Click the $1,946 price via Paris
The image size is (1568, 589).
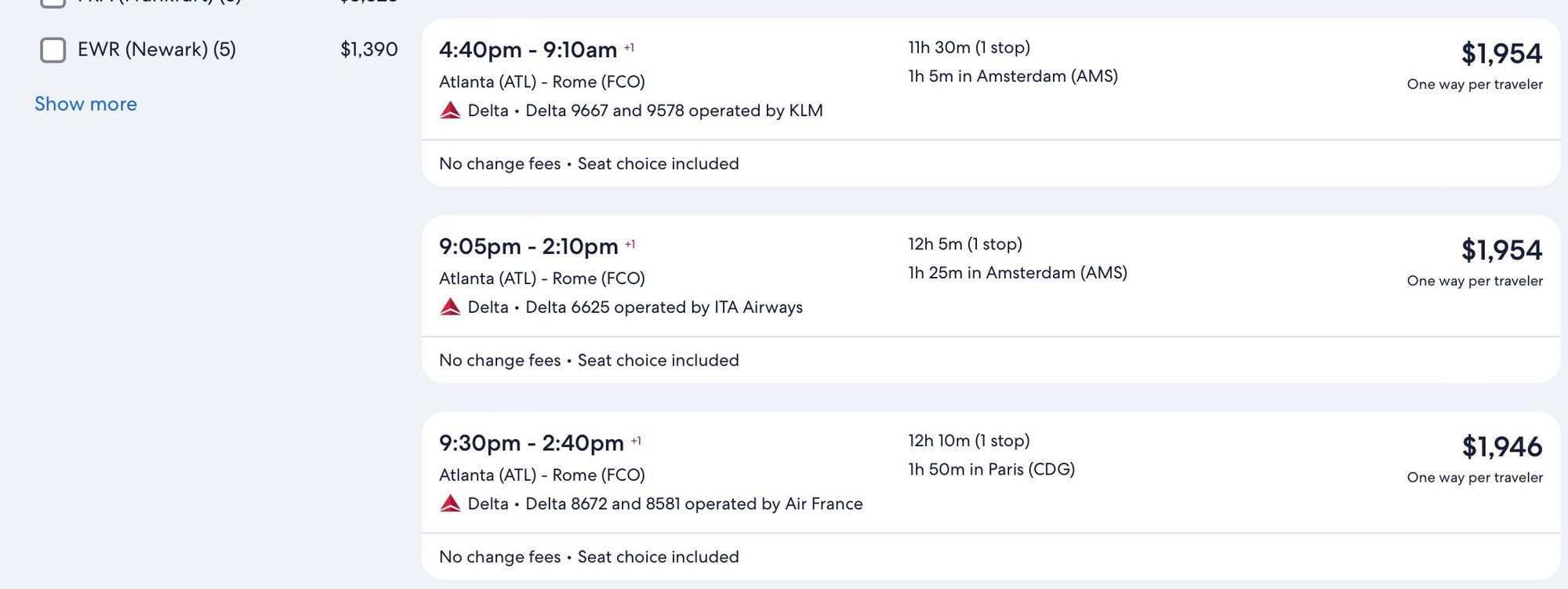(x=1501, y=447)
